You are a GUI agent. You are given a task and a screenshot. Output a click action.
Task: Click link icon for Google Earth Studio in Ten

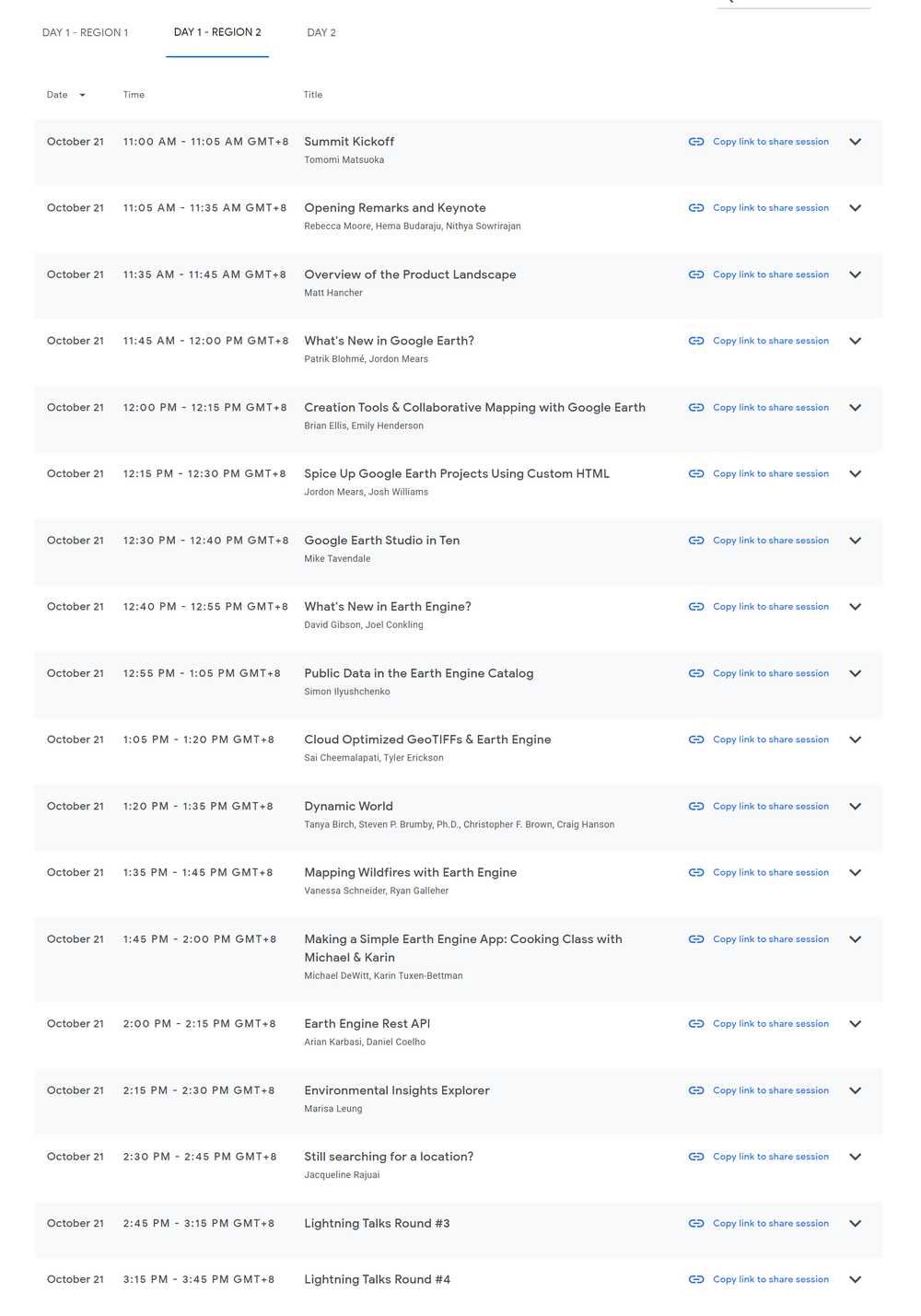click(x=696, y=541)
